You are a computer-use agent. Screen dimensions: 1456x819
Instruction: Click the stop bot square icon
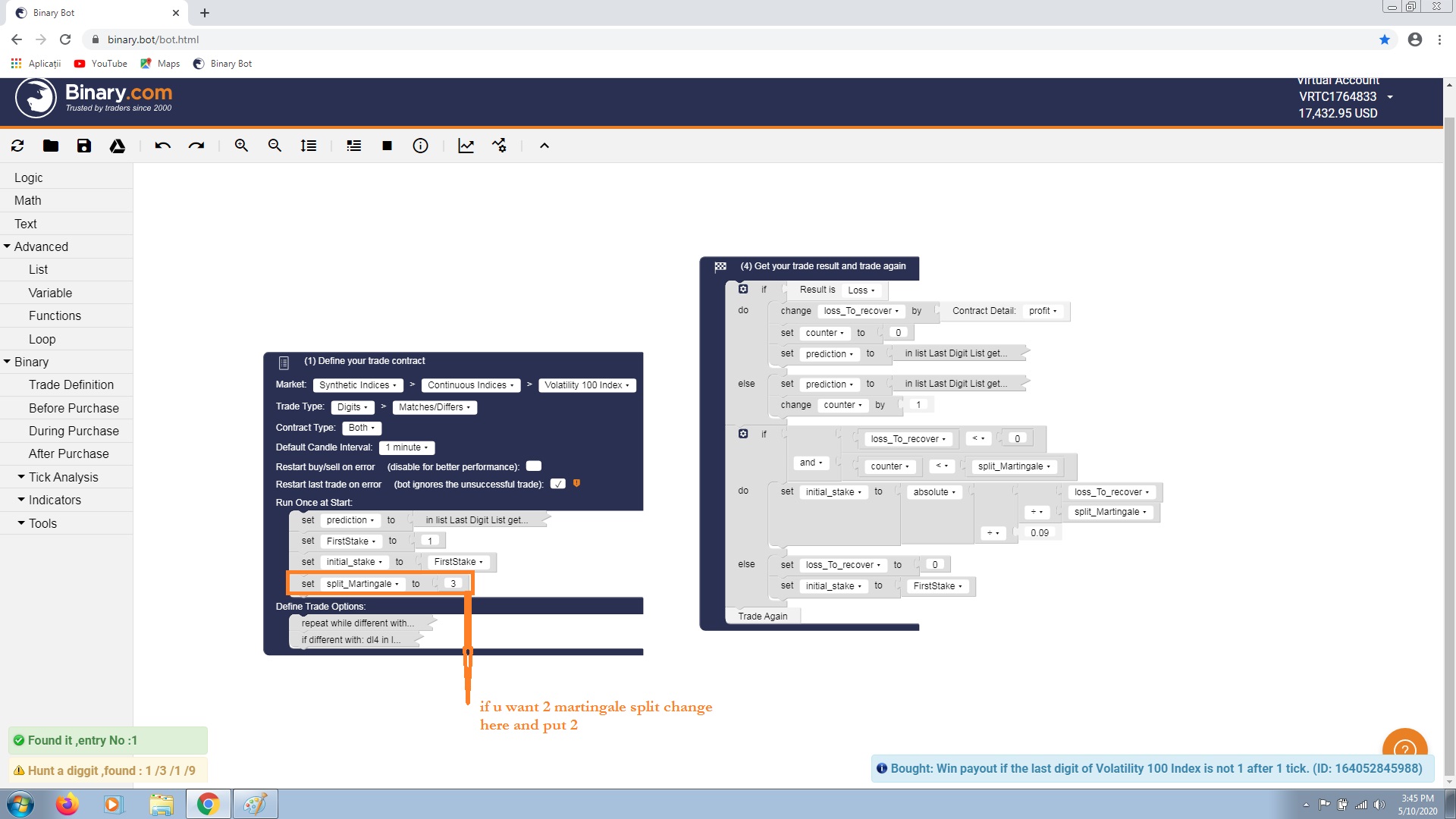pyautogui.click(x=387, y=146)
